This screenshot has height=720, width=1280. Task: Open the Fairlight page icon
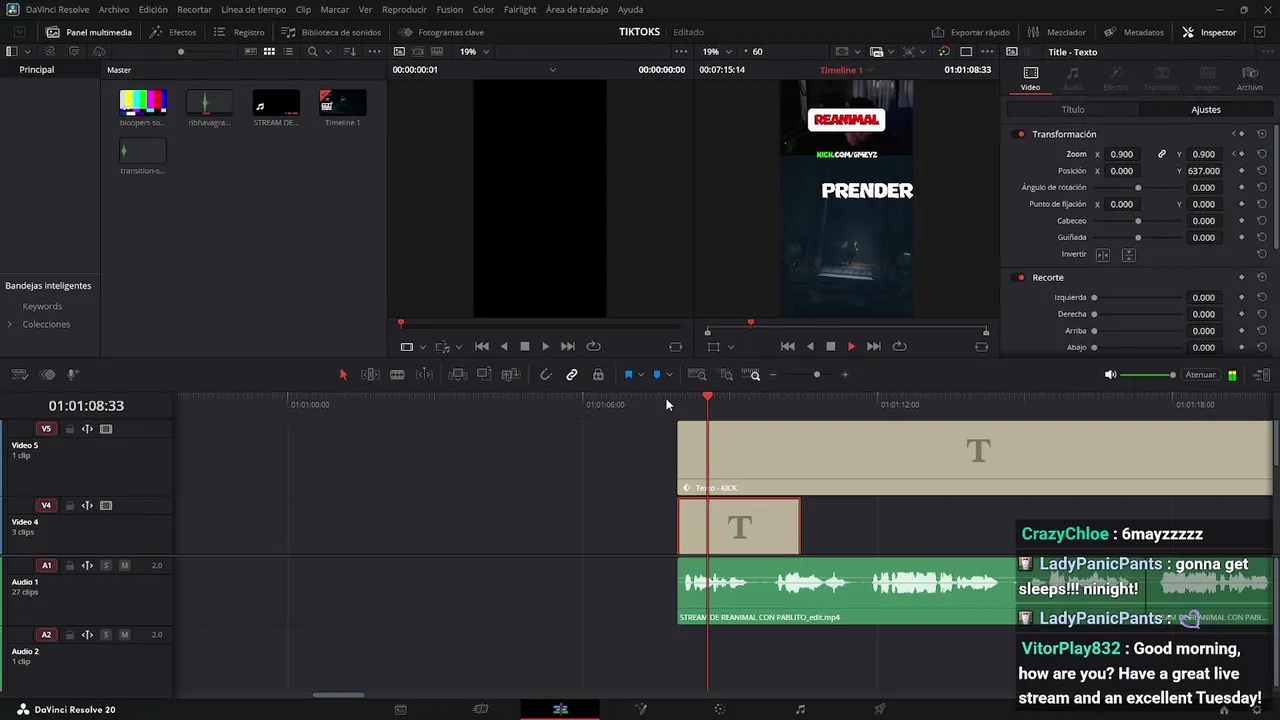point(800,709)
